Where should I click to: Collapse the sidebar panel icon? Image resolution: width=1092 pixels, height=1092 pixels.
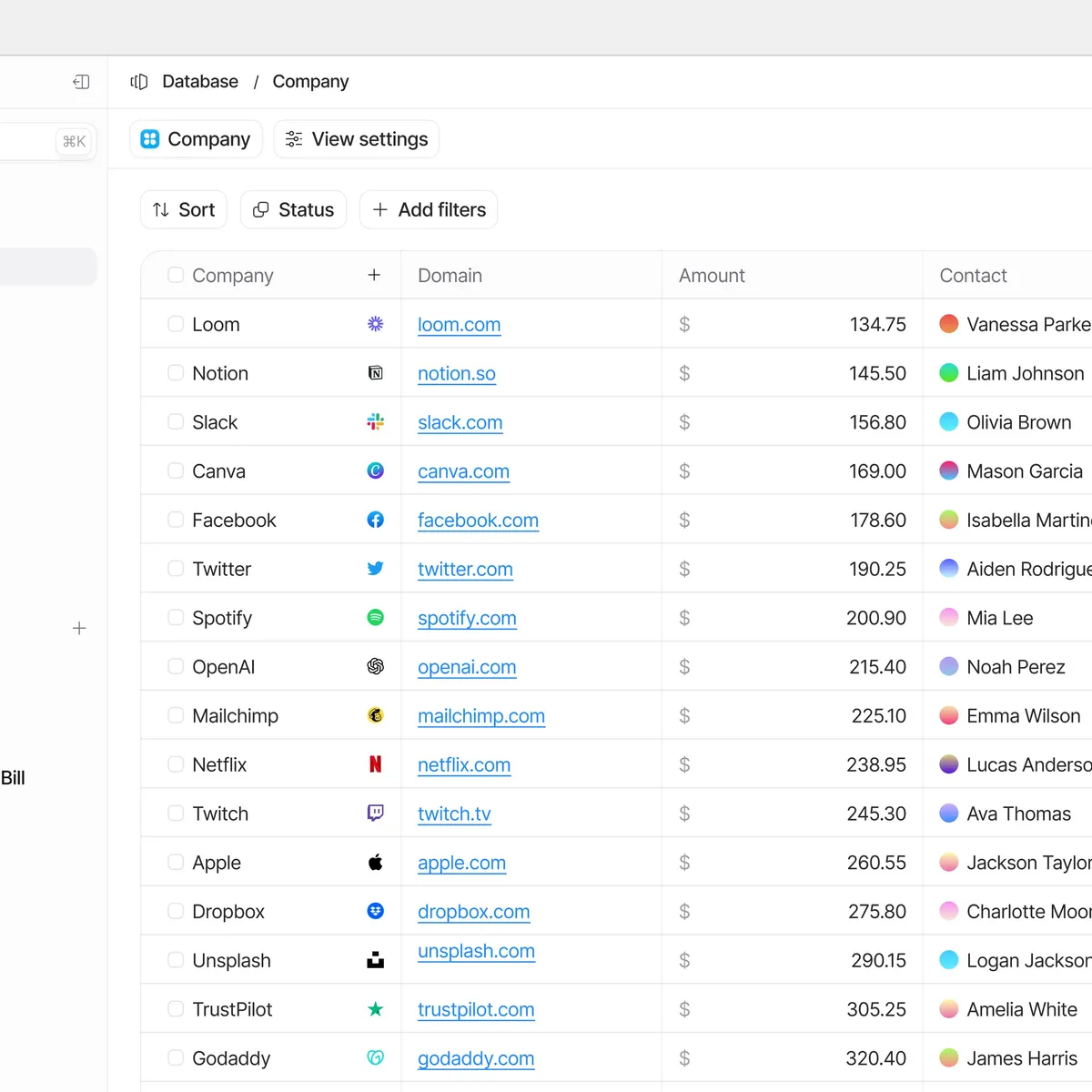(81, 82)
